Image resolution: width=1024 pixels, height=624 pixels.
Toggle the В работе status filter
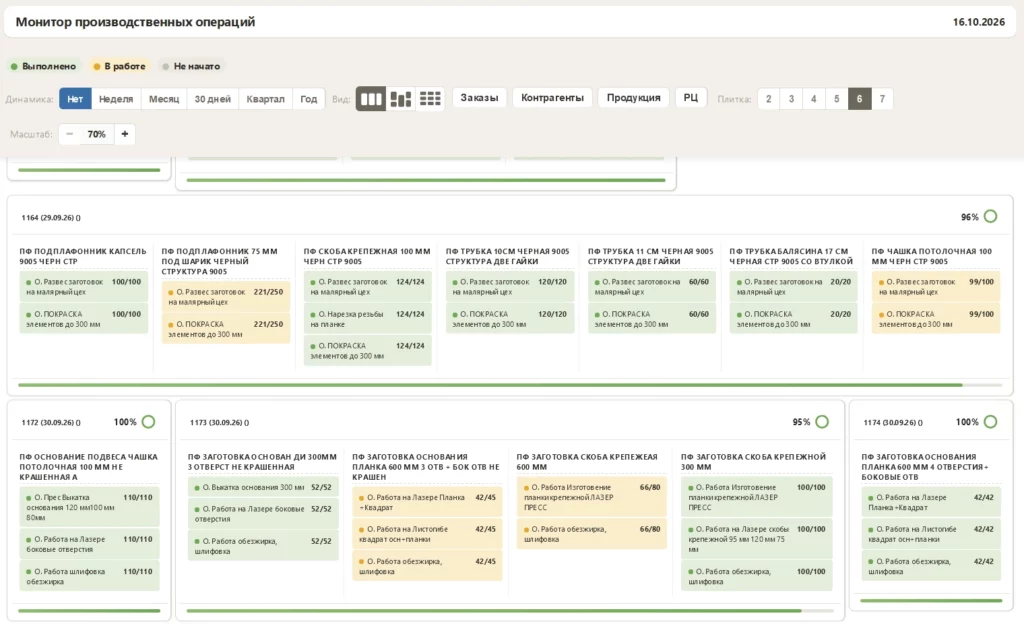120,66
